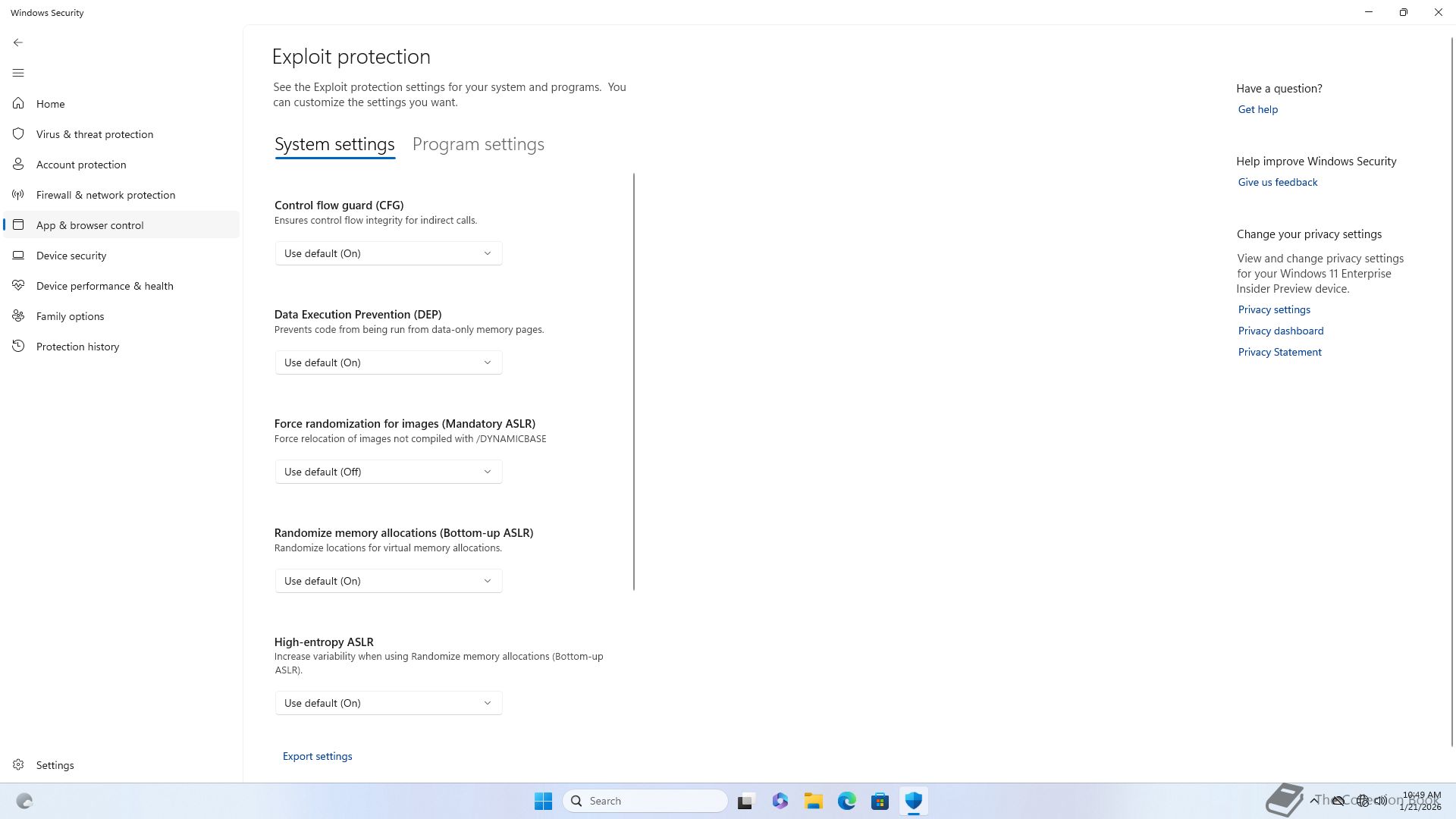
Task: Switch to Program settings tab
Action: point(478,144)
